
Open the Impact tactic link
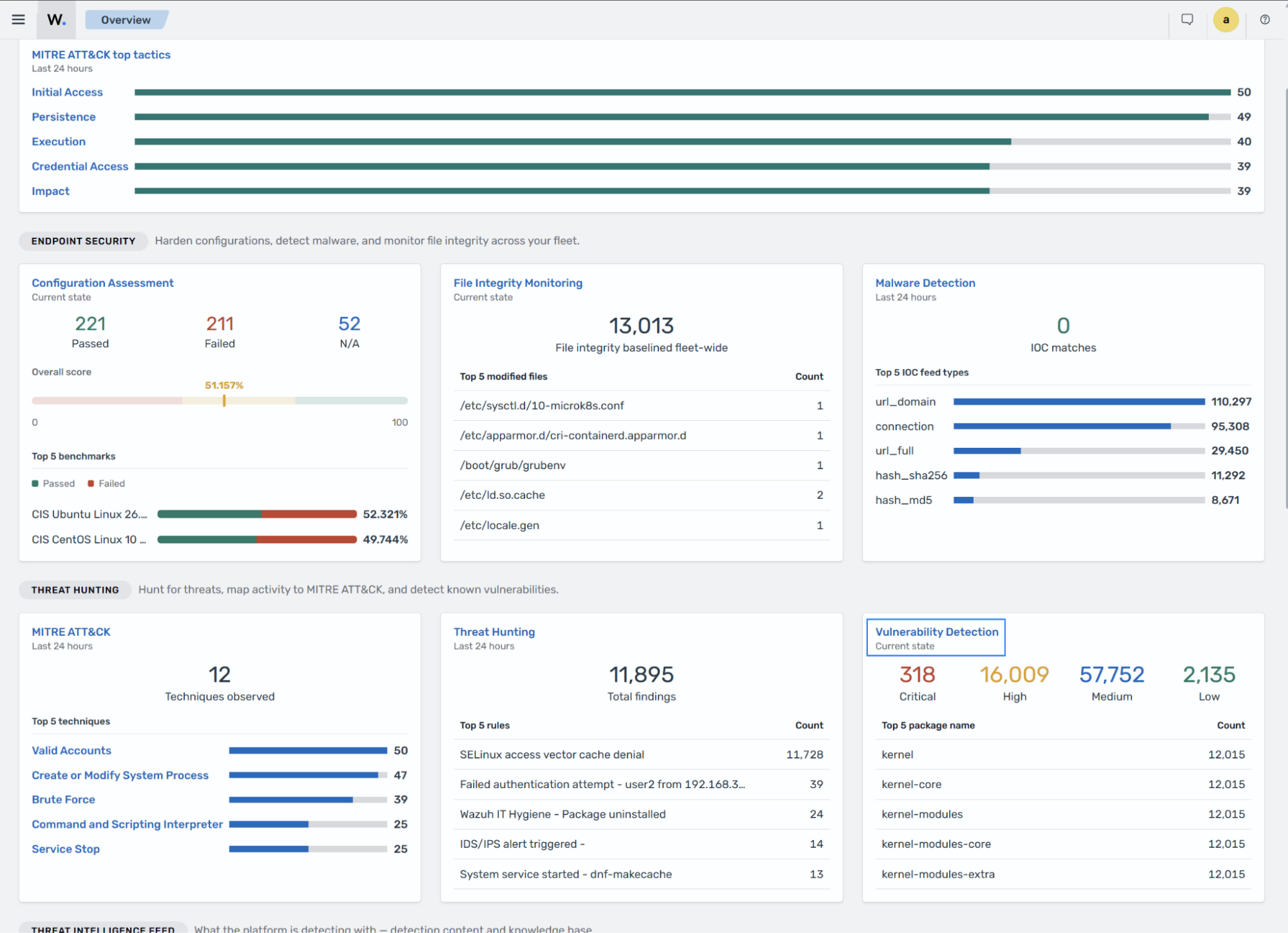[50, 191]
